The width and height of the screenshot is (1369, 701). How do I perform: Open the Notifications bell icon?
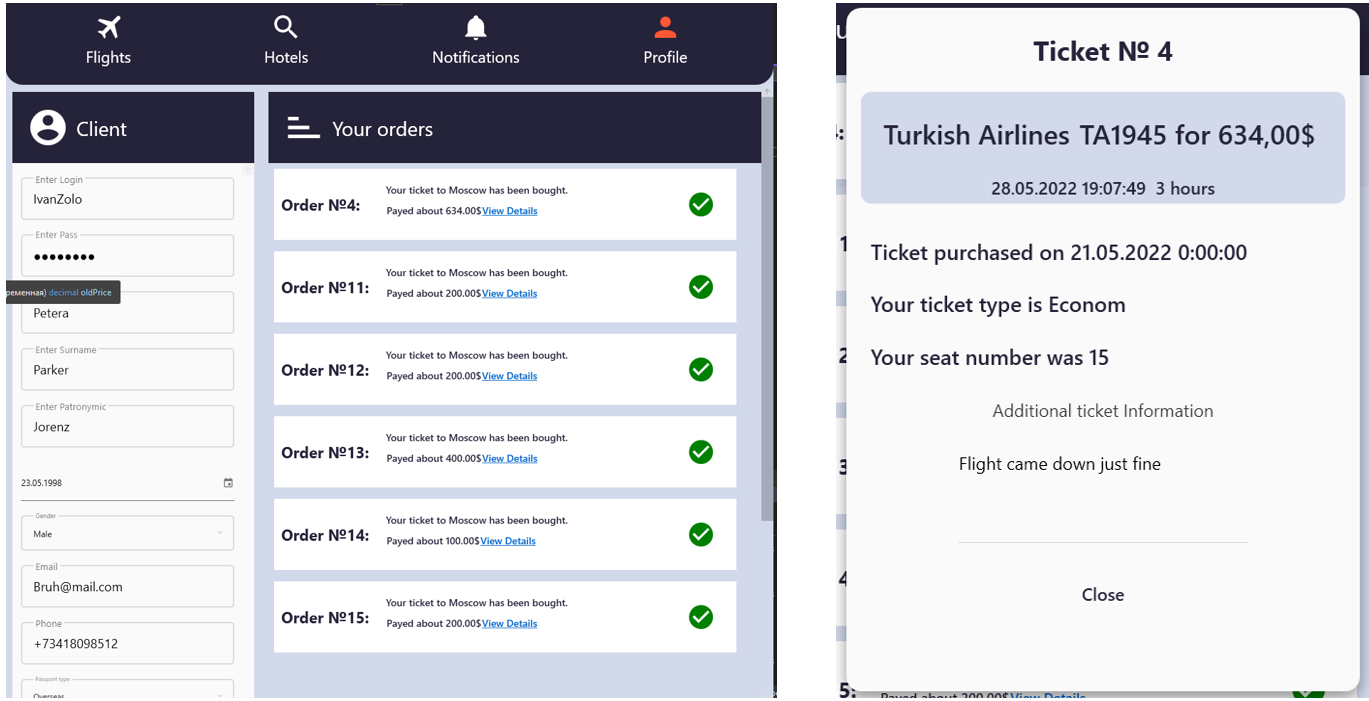tap(475, 27)
